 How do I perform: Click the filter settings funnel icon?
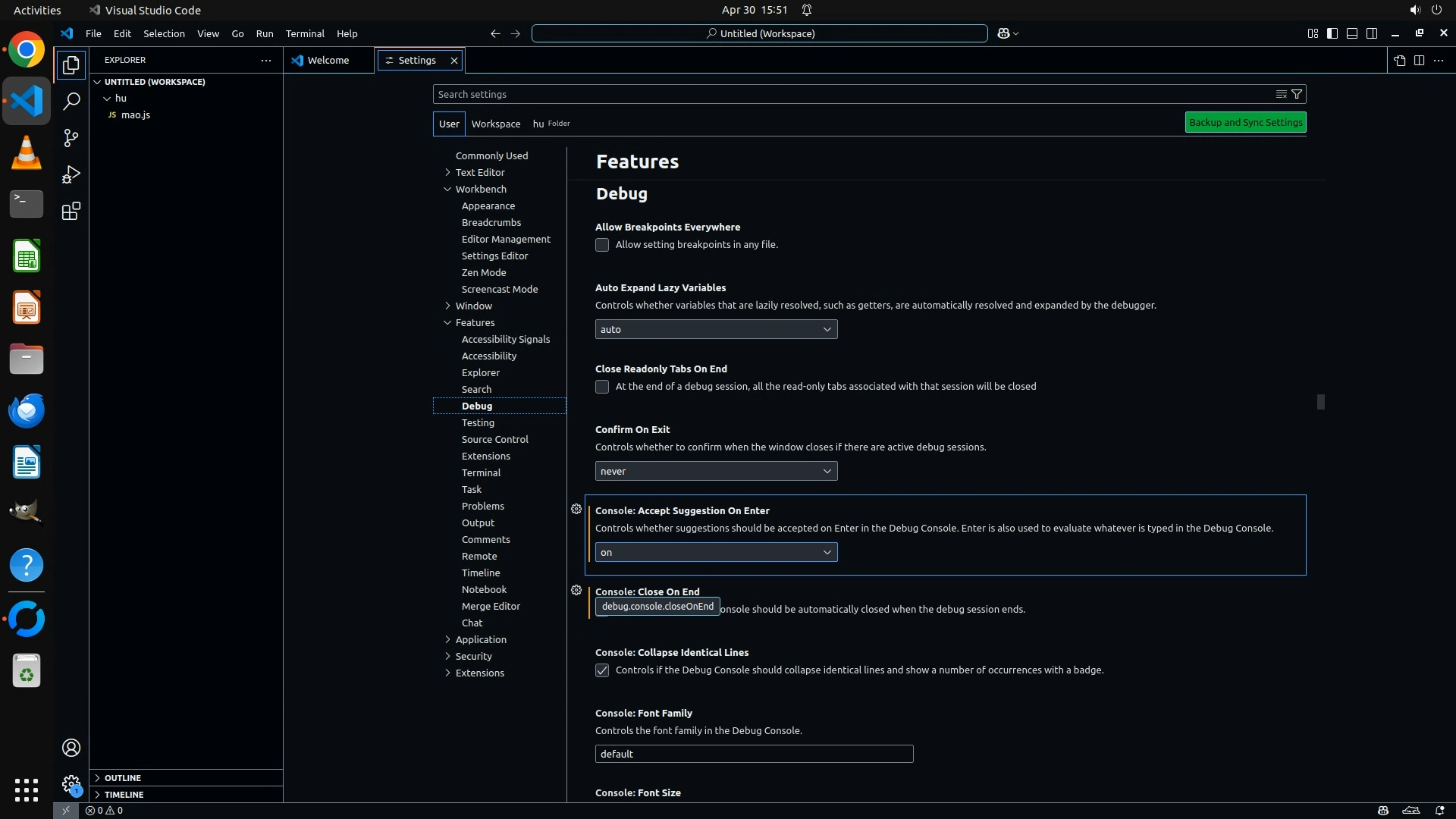1297,94
